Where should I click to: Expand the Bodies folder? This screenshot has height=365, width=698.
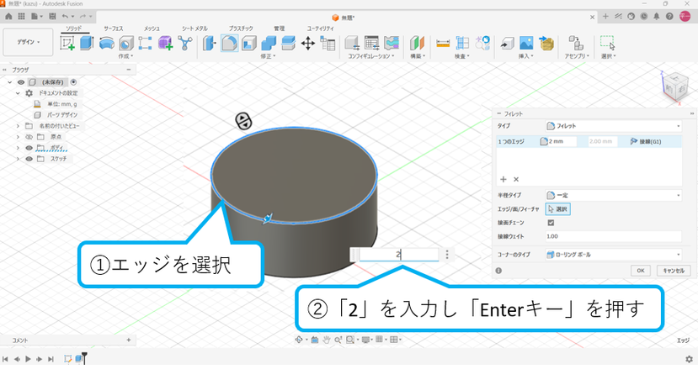click(x=18, y=148)
